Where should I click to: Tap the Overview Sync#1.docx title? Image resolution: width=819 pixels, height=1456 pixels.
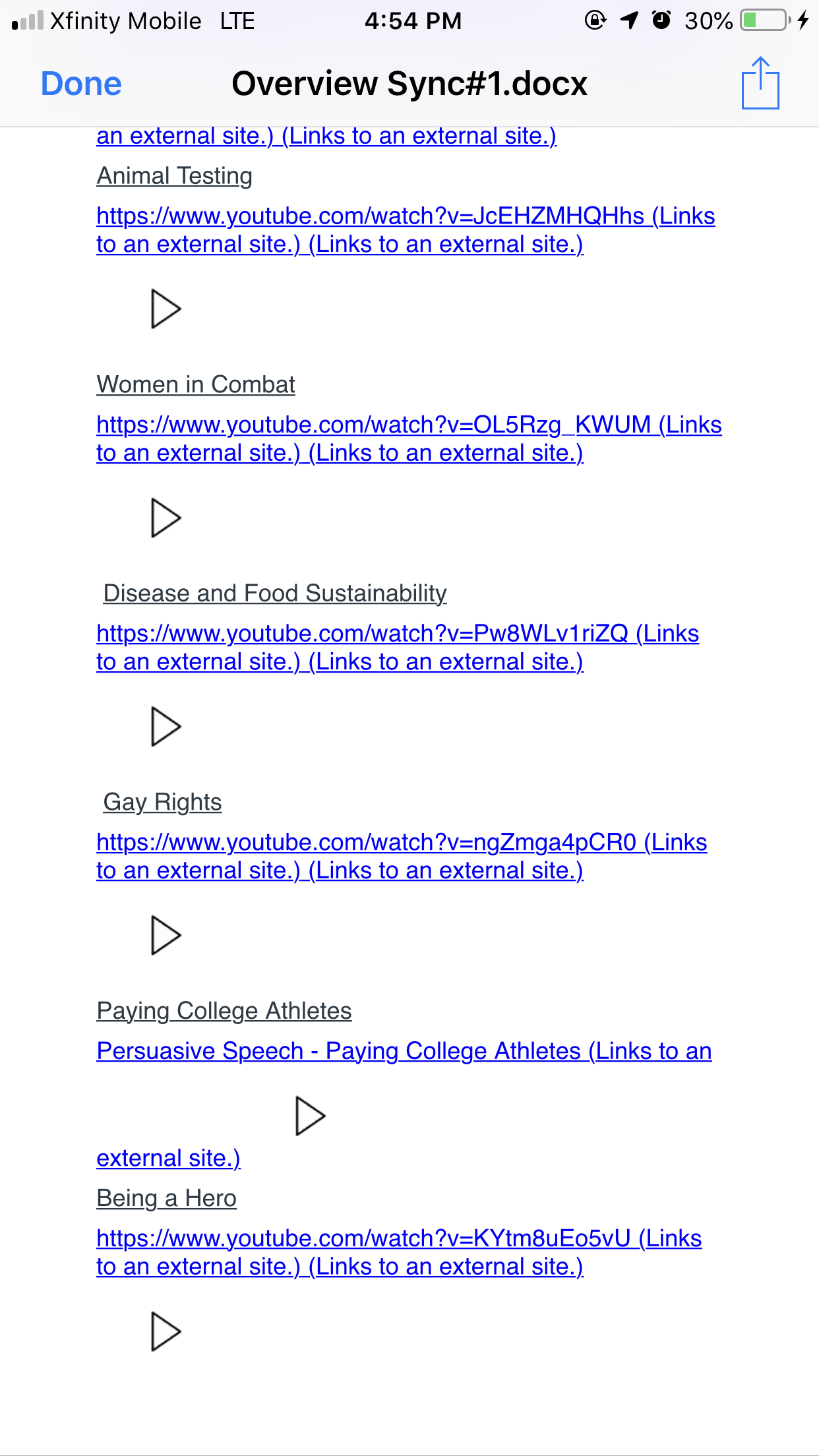409,84
